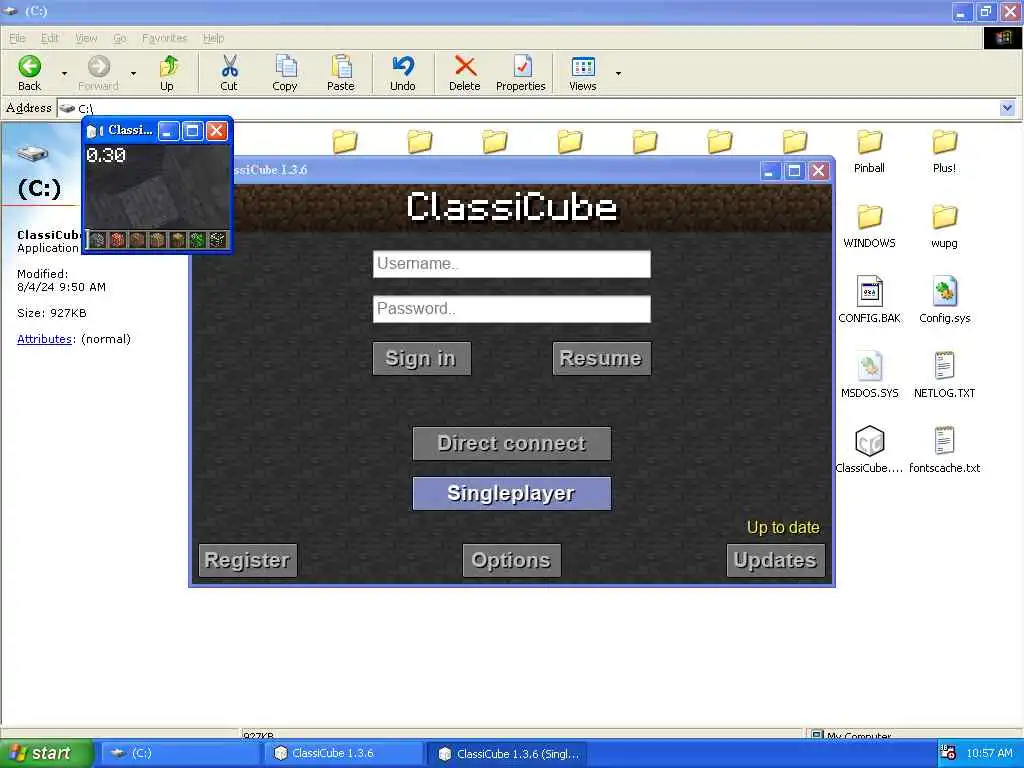The width and height of the screenshot is (1024, 768).
Task: Switch to ClassiCube 1.3.6 (Singl… taskbar button
Action: point(508,753)
